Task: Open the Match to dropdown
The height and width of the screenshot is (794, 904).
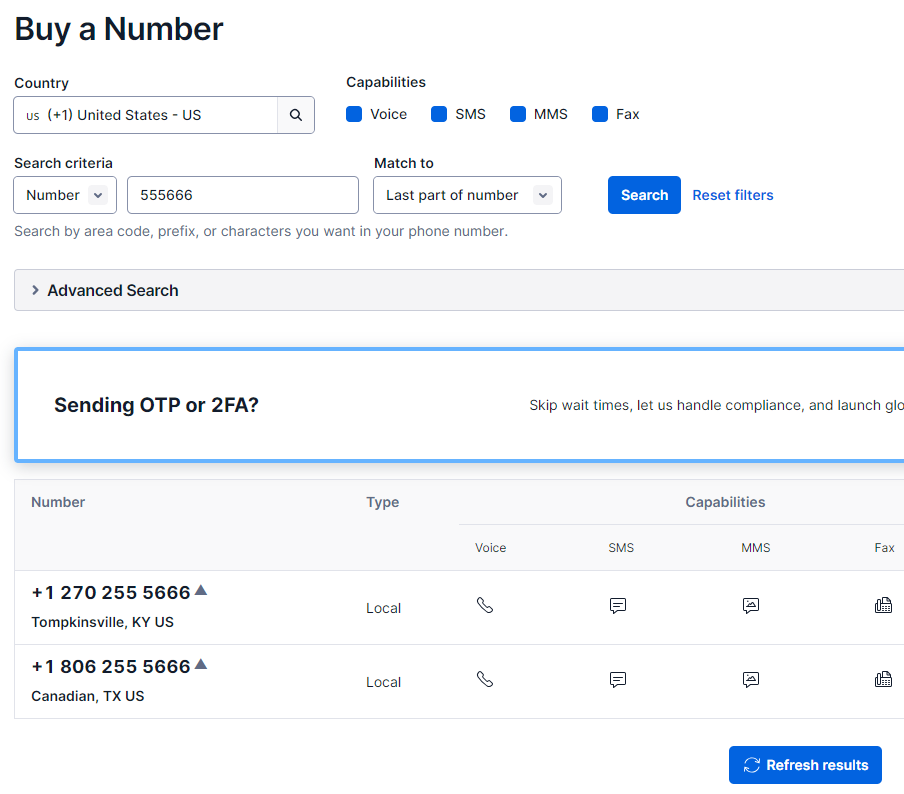Action: 468,195
